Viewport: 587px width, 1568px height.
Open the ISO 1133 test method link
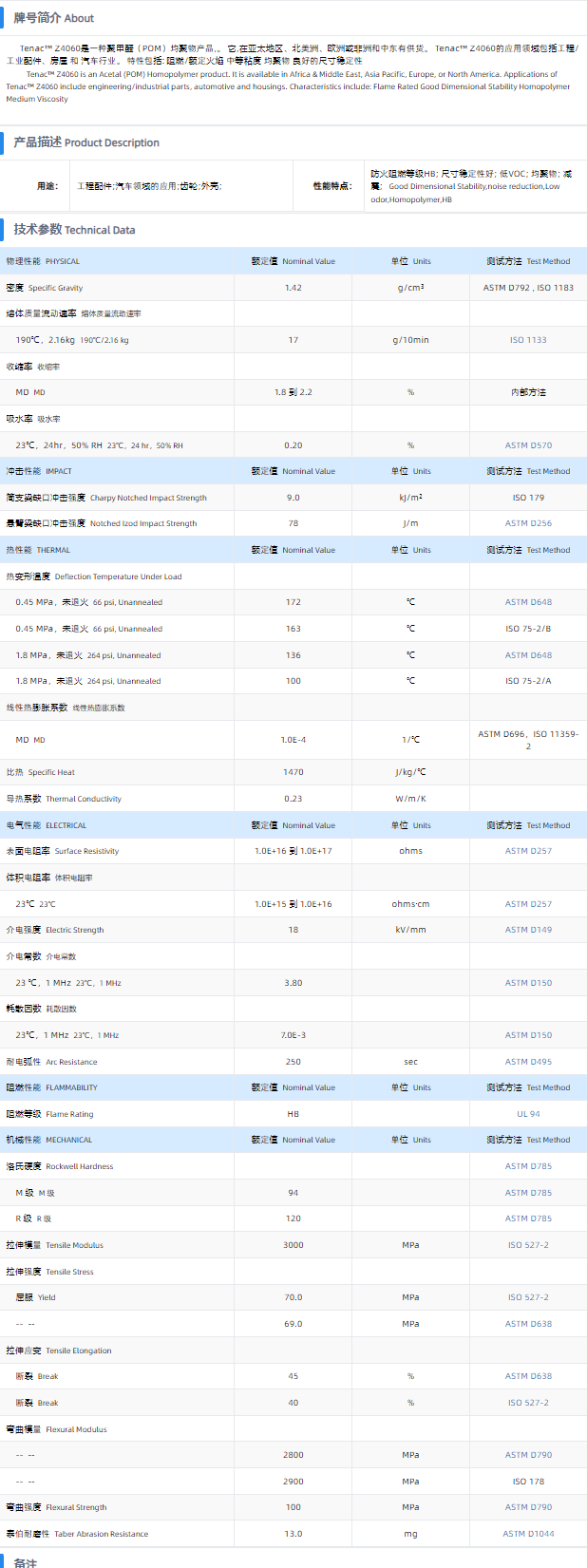pos(528,340)
